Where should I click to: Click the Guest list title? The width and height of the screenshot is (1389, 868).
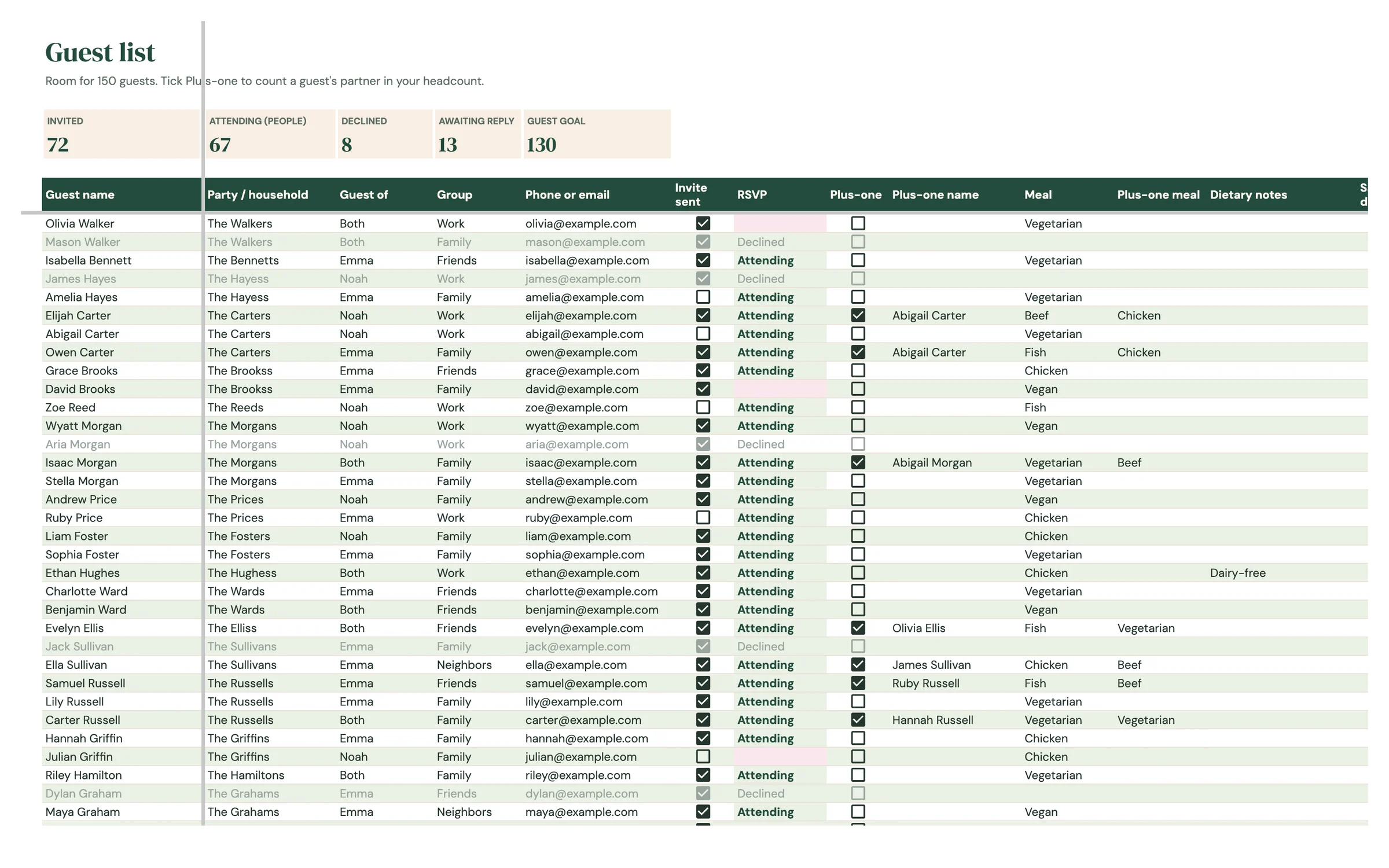pyautogui.click(x=100, y=53)
